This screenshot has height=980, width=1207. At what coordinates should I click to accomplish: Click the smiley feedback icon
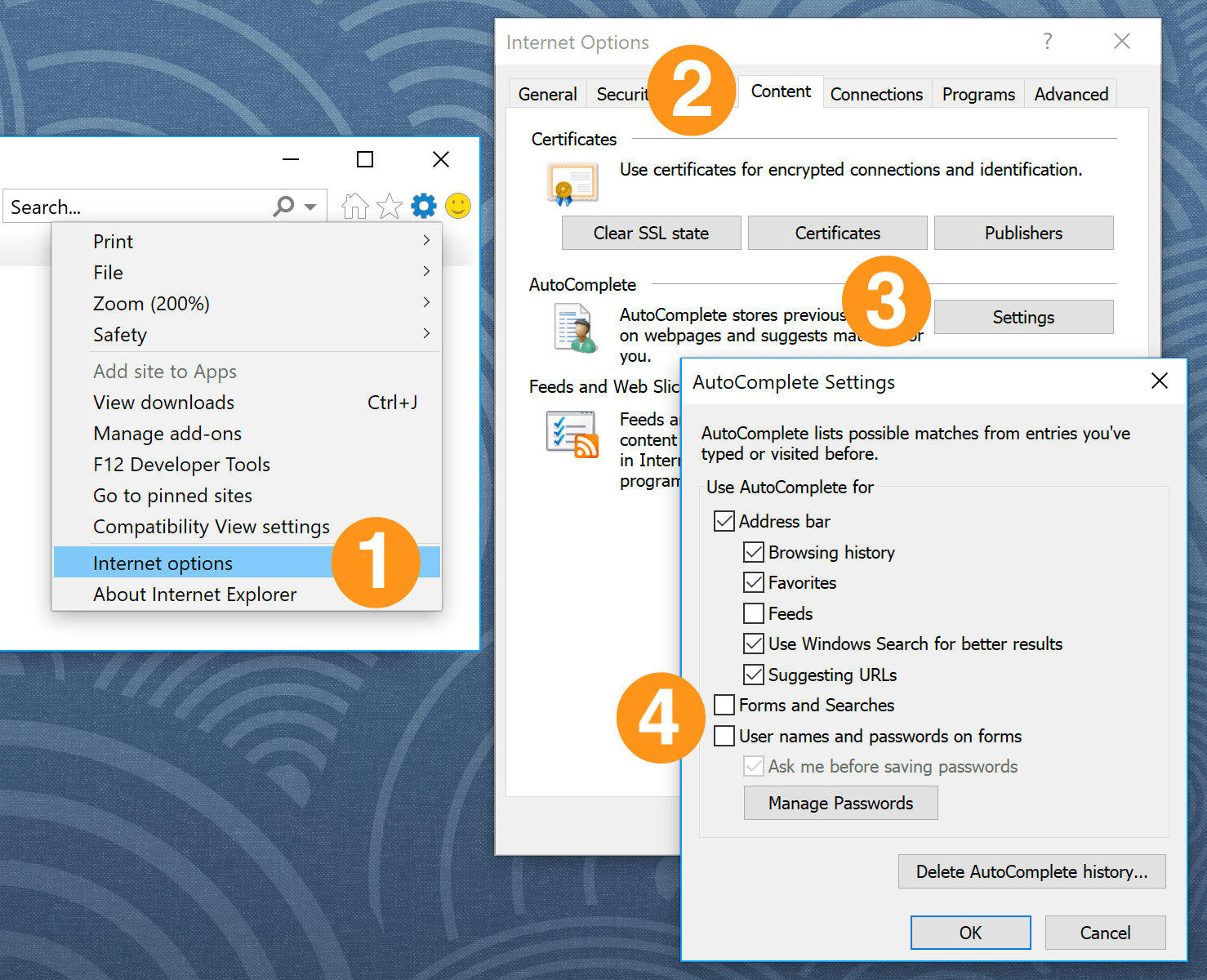coord(458,206)
